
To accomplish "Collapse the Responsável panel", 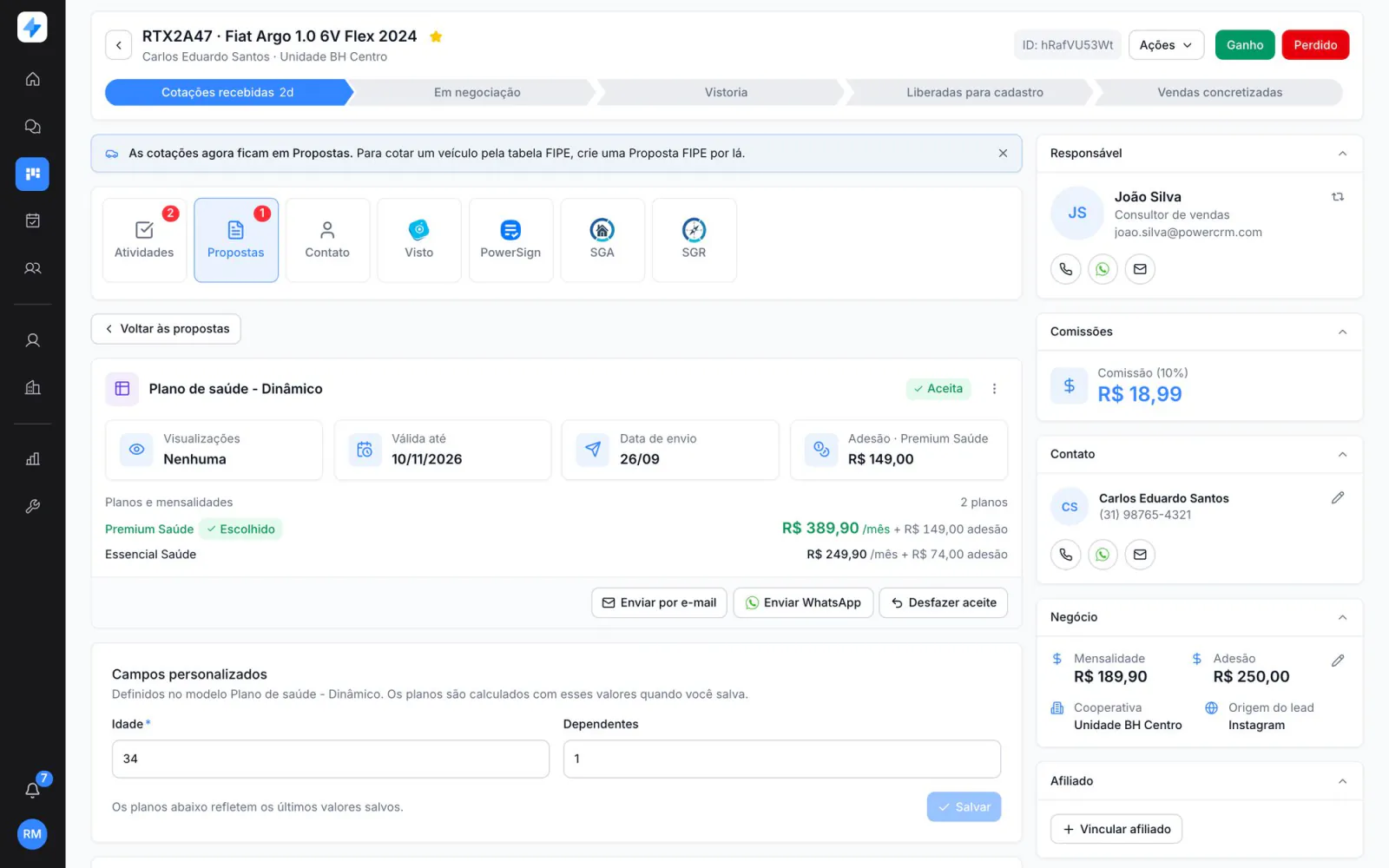I will [1342, 154].
